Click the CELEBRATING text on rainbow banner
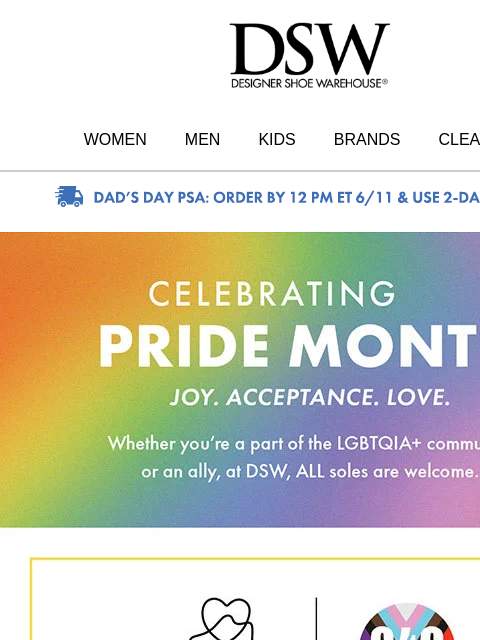Image resolution: width=480 pixels, height=640 pixels. point(273,293)
